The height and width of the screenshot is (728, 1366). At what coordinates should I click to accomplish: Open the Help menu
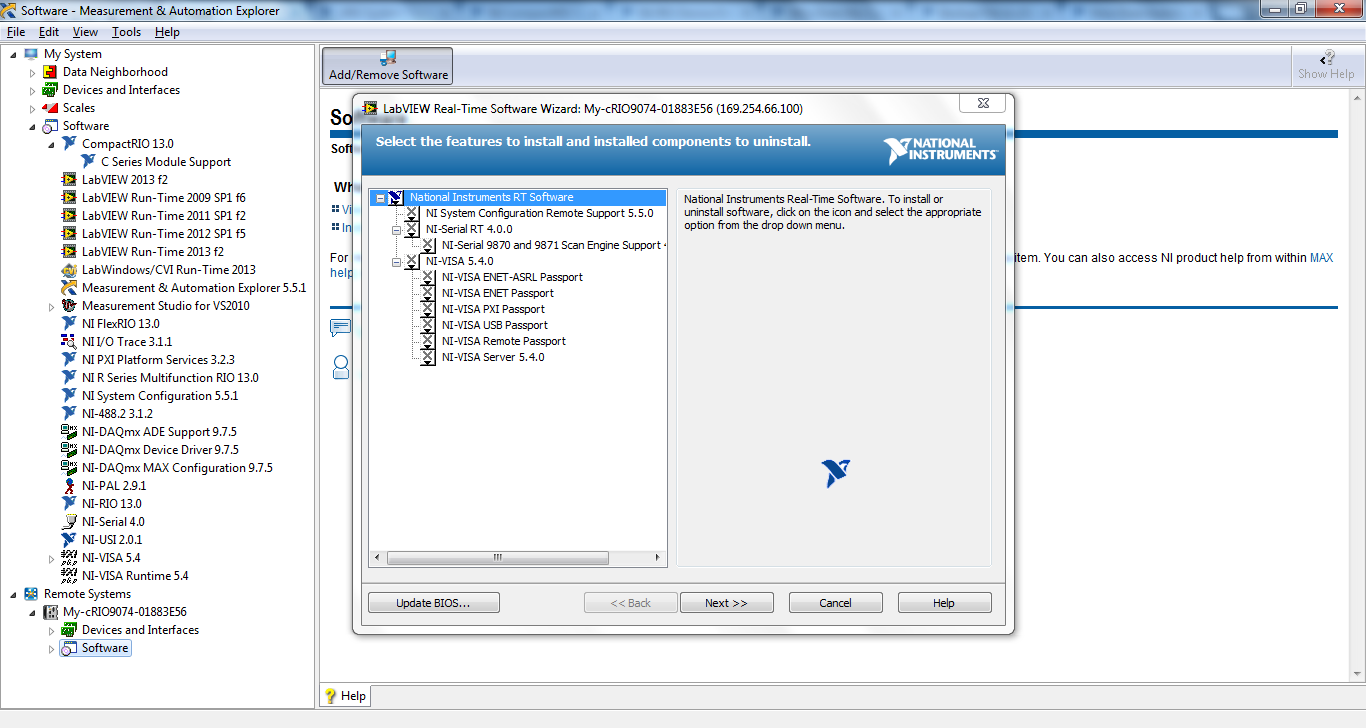coord(167,32)
